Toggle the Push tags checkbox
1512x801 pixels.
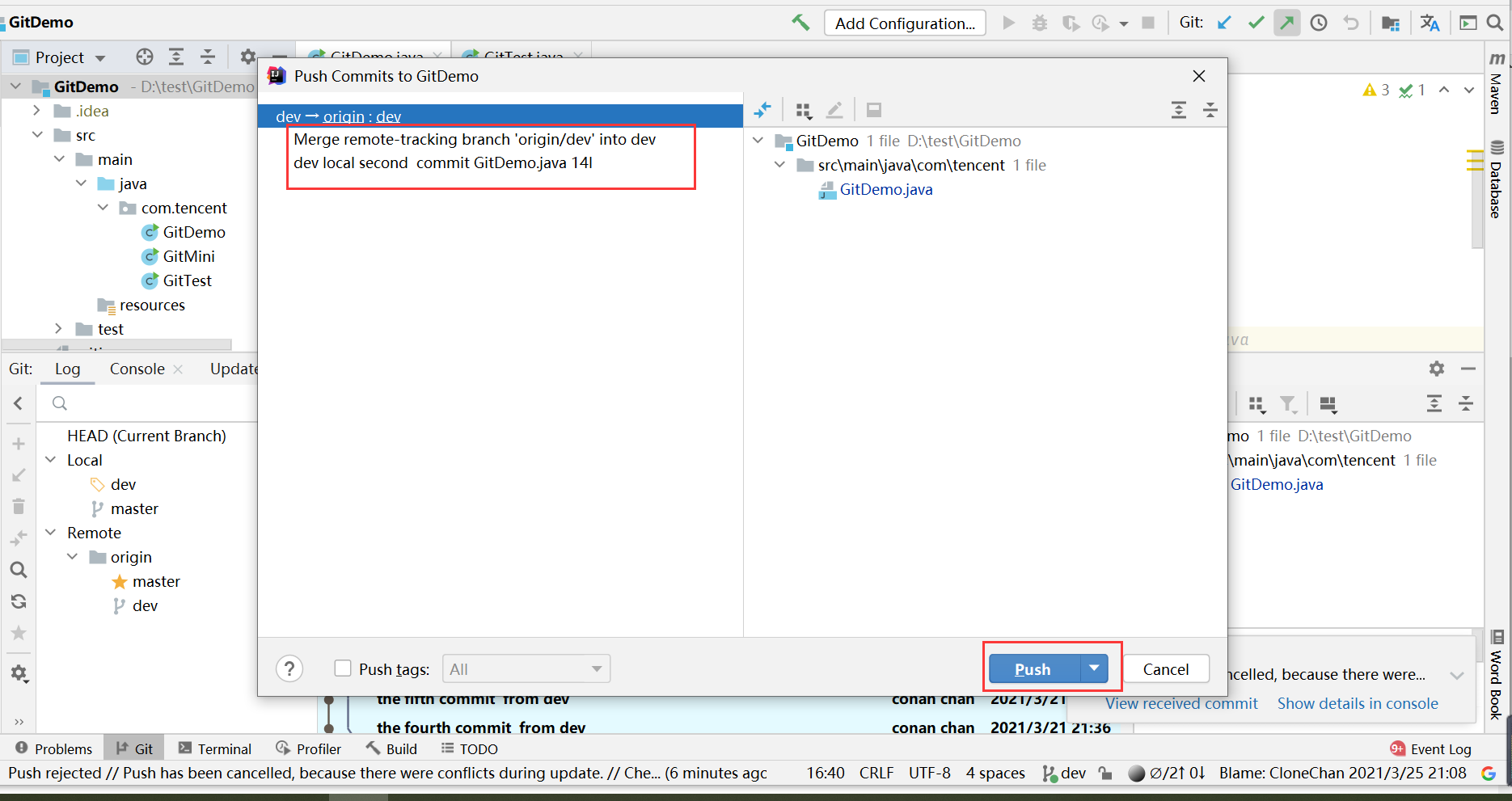pyautogui.click(x=343, y=668)
